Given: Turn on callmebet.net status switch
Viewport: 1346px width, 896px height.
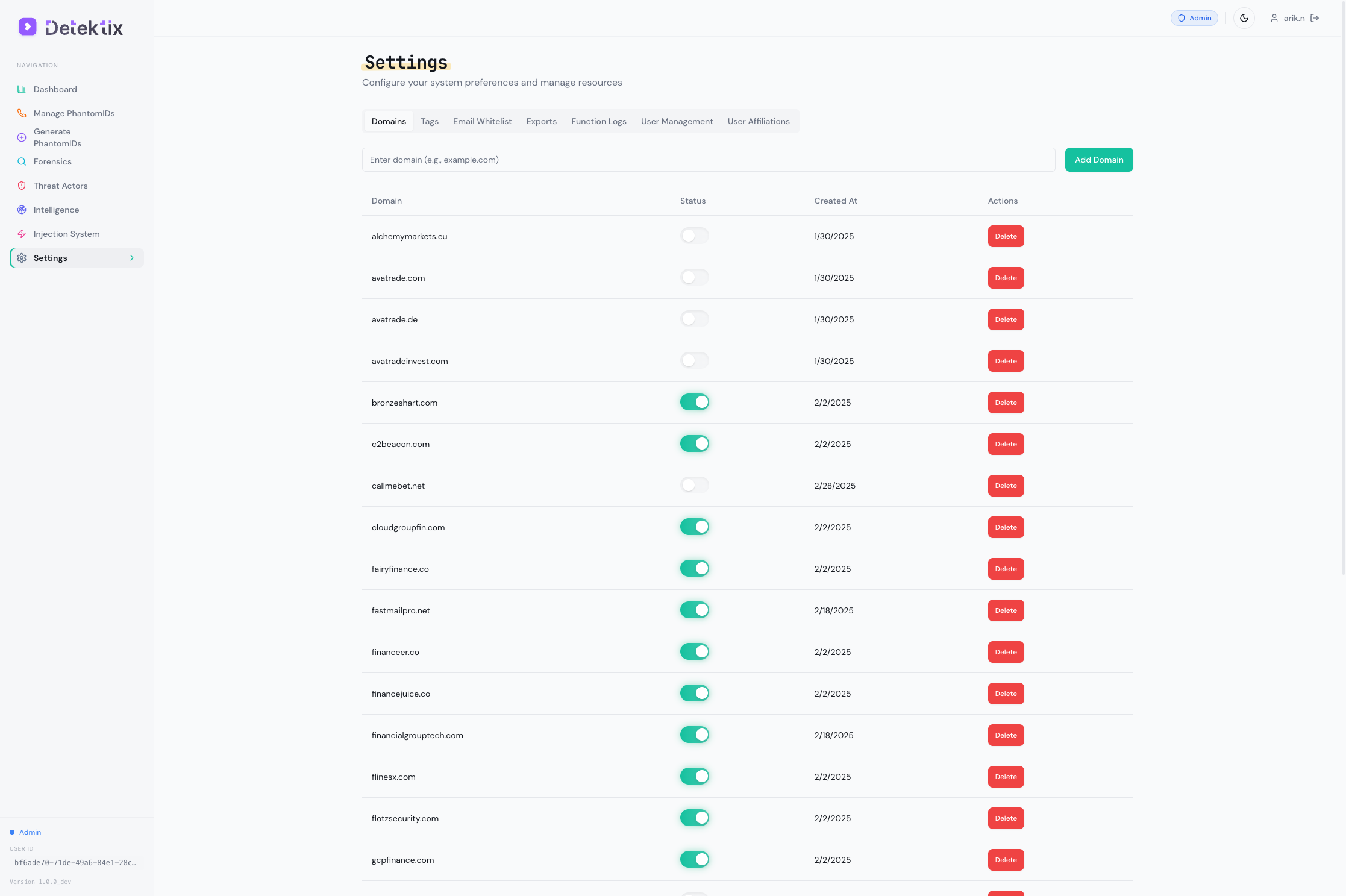Looking at the screenshot, I should click(694, 485).
